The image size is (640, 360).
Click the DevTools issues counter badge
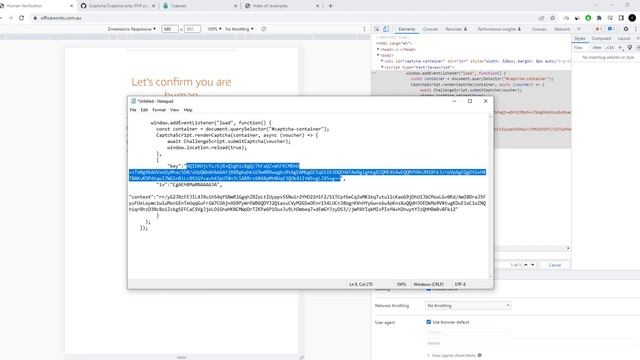click(x=611, y=29)
